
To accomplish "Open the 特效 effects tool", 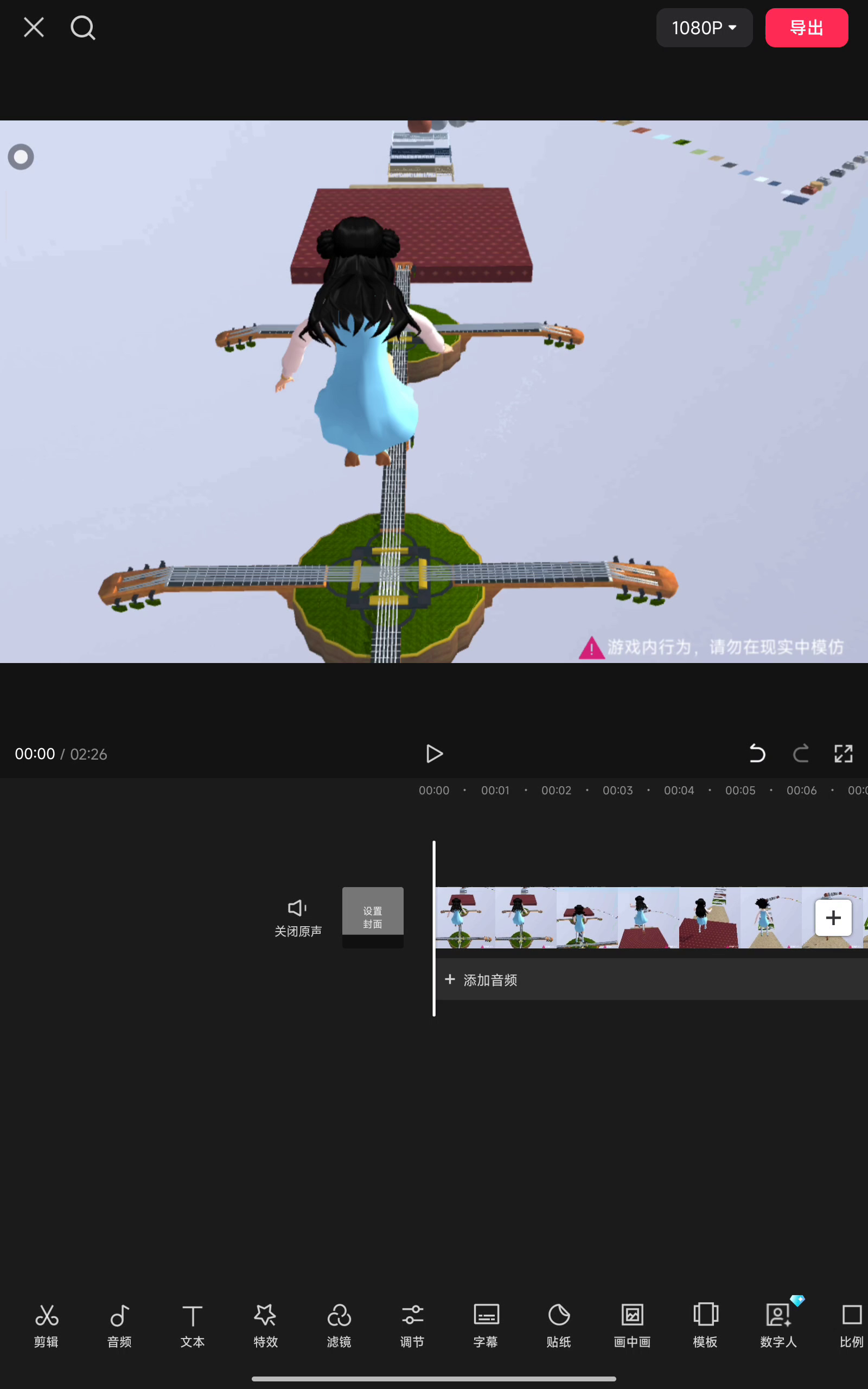I will 265,1325.
